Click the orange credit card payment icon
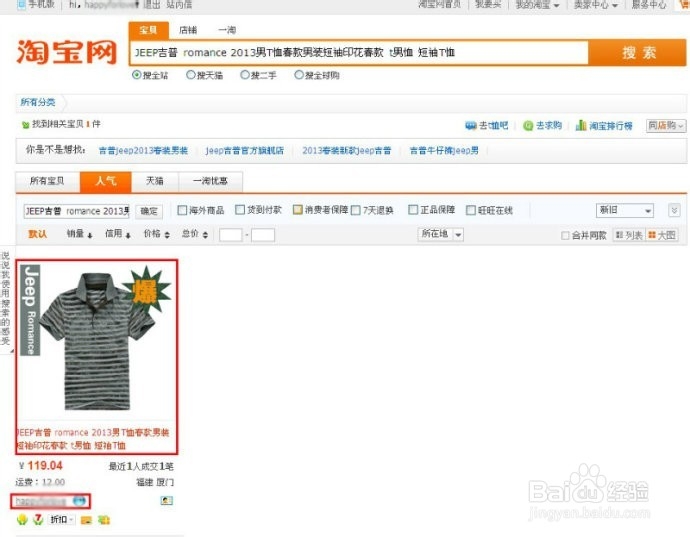 click(x=86, y=520)
